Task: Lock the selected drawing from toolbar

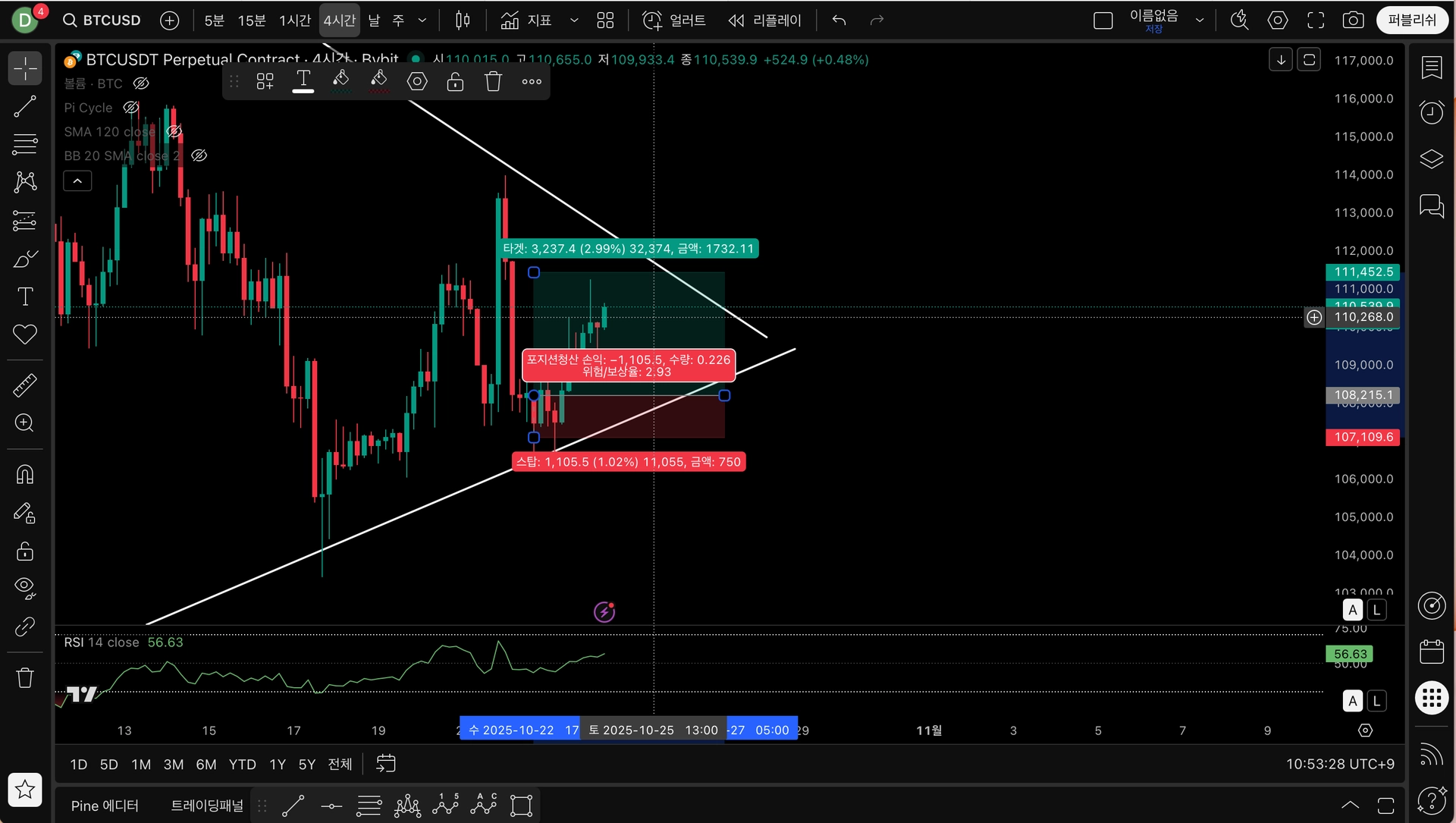Action: coord(455,81)
